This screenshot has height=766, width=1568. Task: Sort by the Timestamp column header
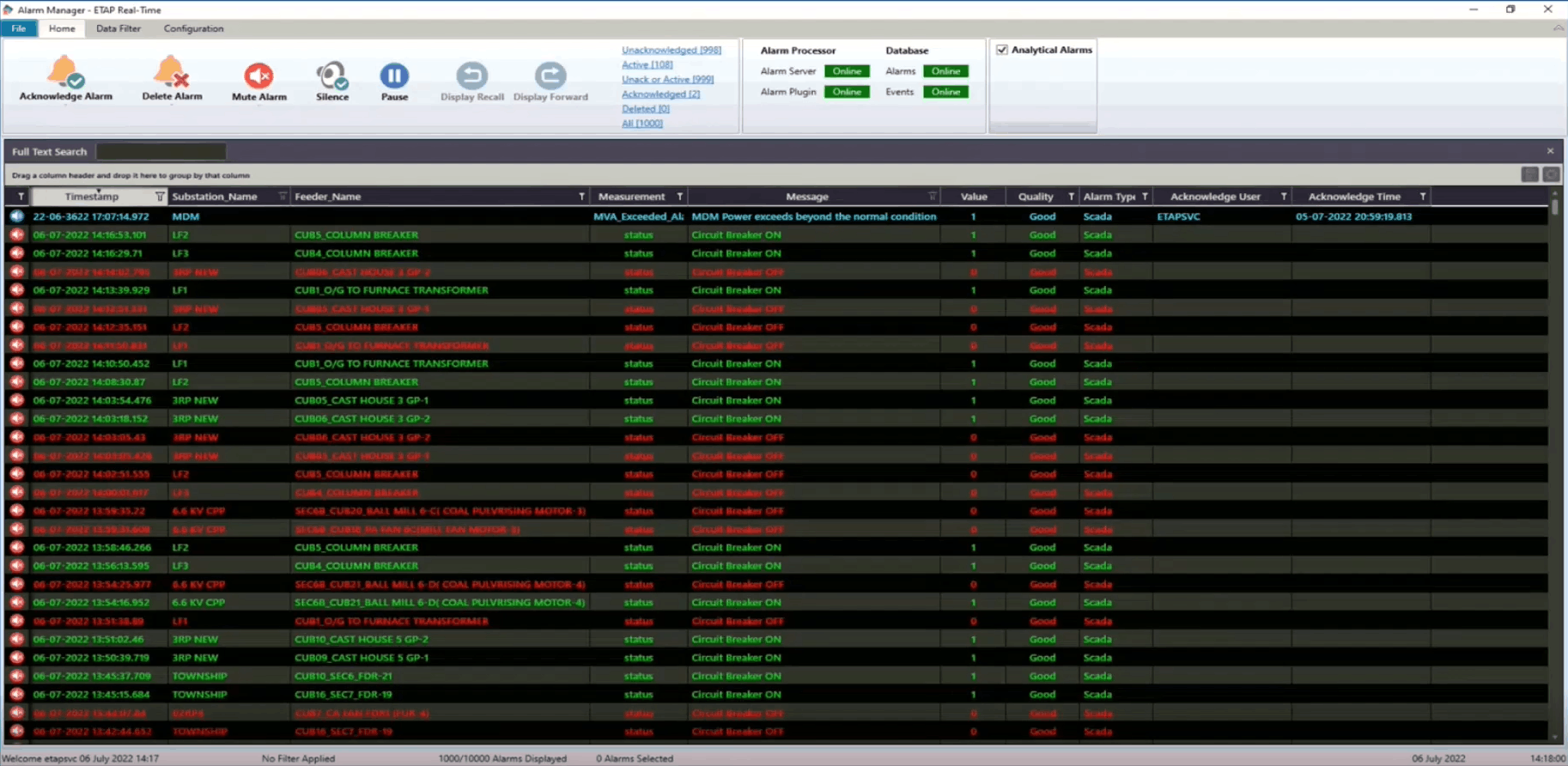(92, 197)
